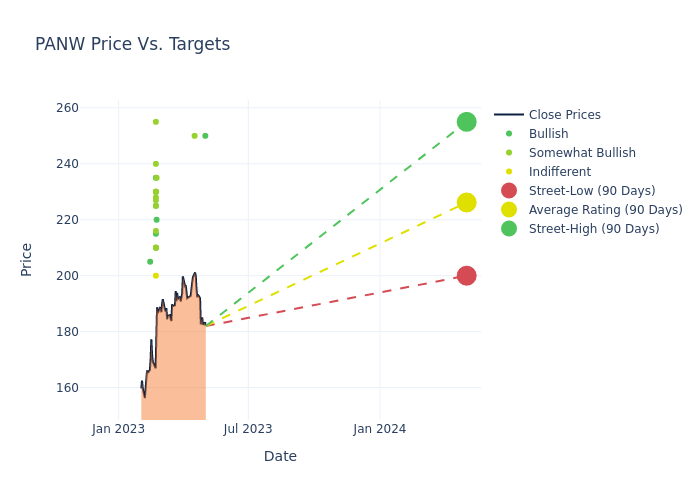Click the Price y-axis title
The height and width of the screenshot is (500, 700).
pos(27,259)
